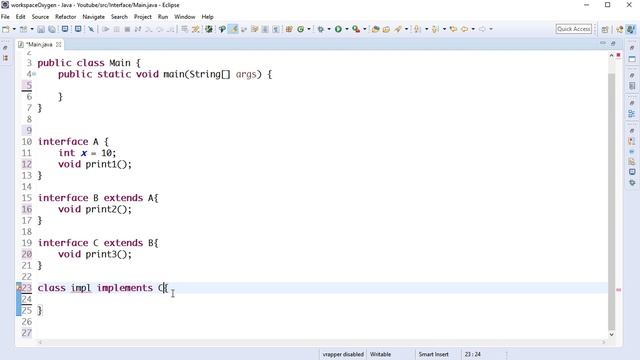This screenshot has height=360, width=640.
Task: Maximize the editor area
Action: coord(613,43)
